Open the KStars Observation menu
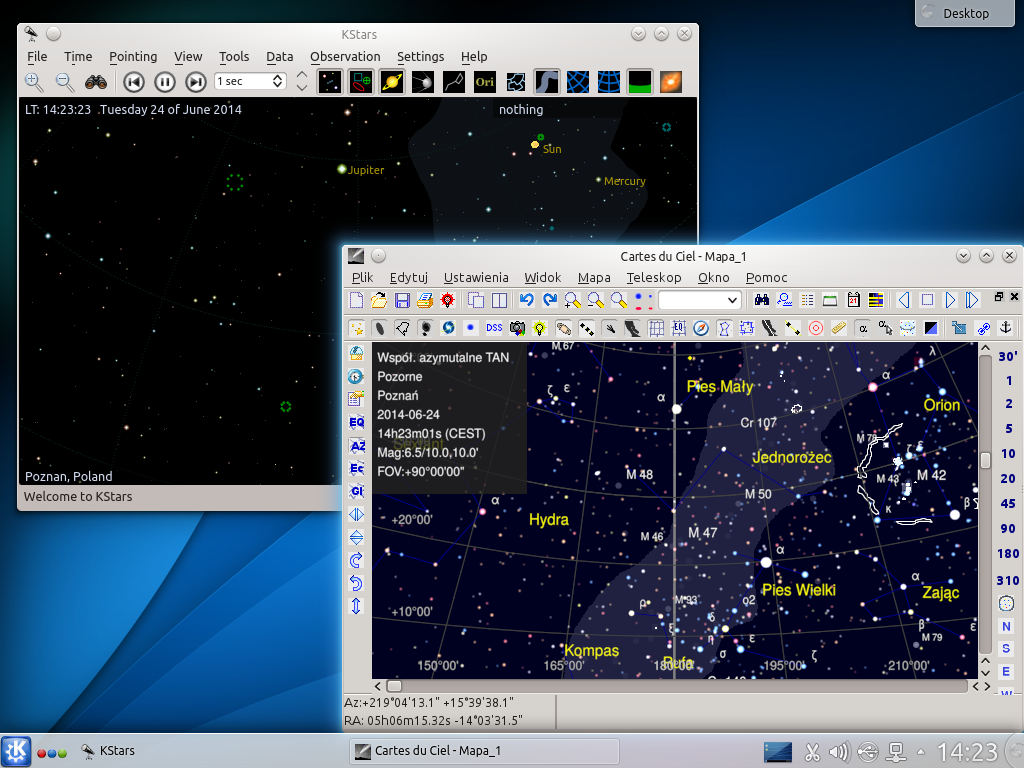 (x=345, y=56)
